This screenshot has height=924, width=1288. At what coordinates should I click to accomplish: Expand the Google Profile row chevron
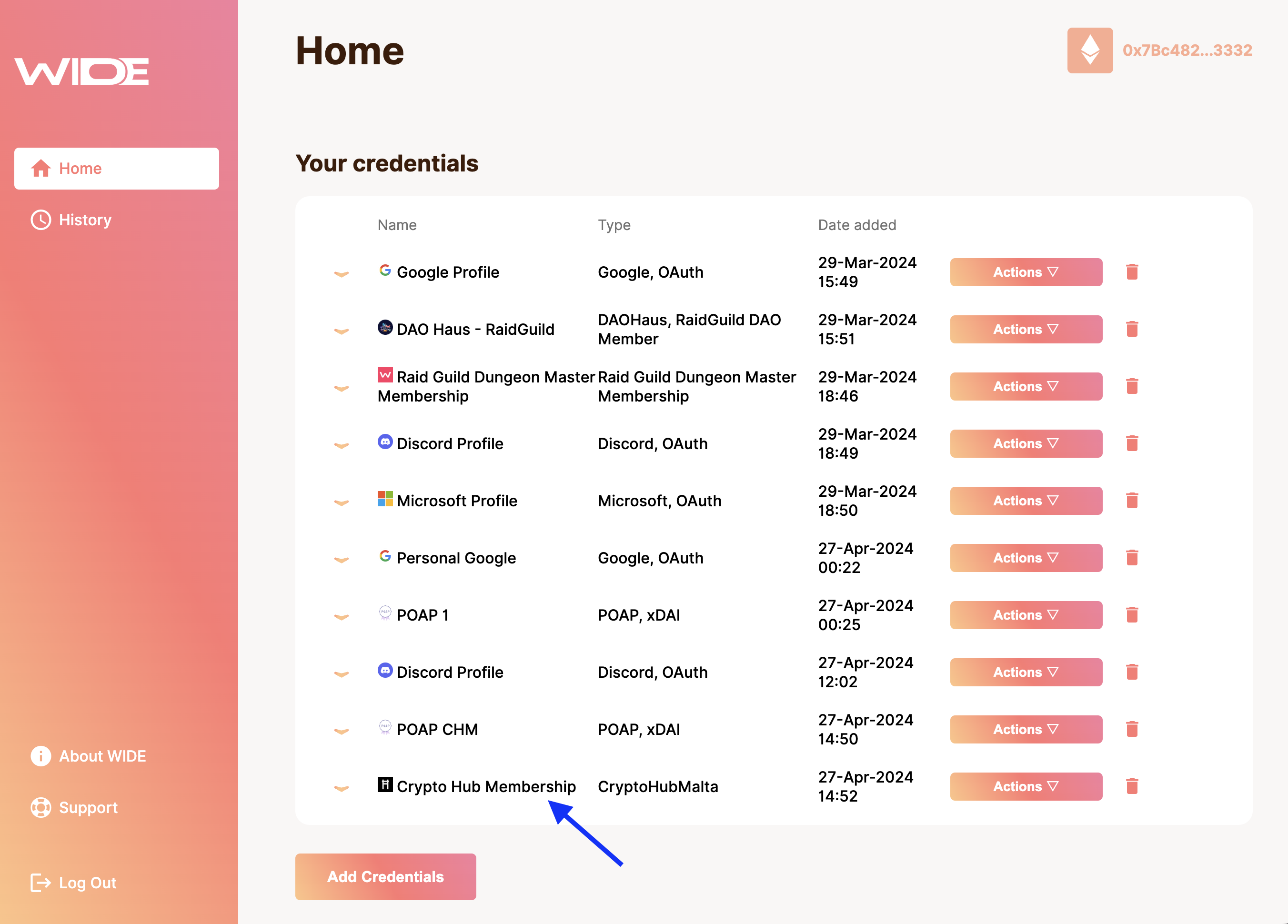point(342,274)
